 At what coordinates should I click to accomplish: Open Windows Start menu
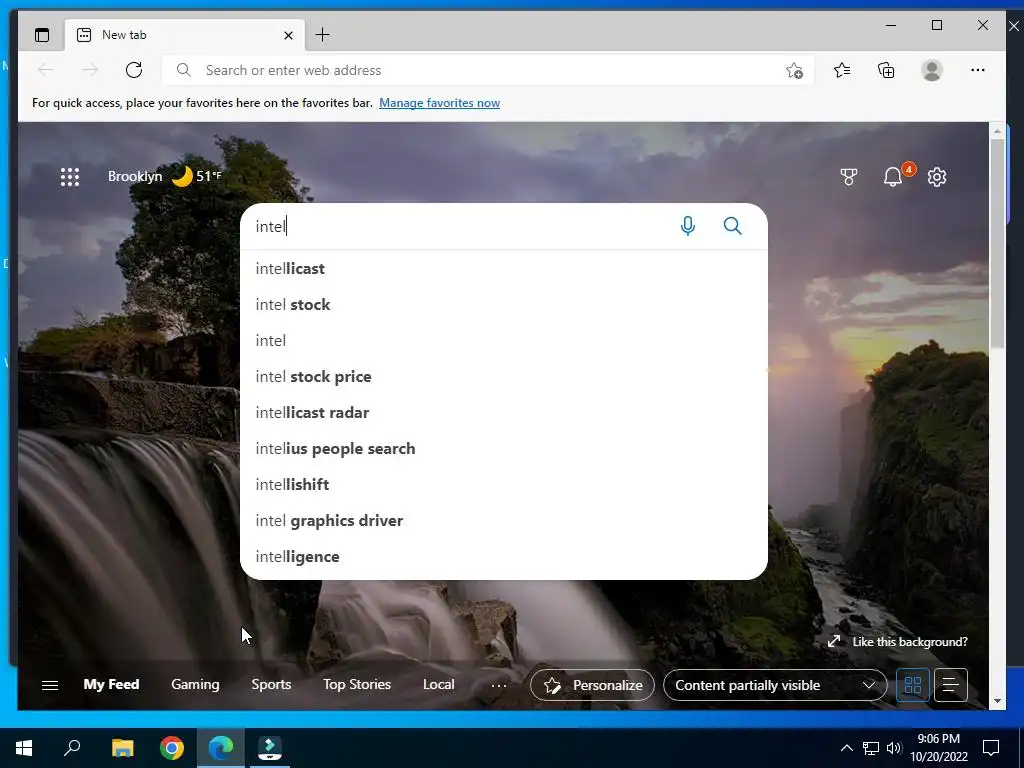[24, 748]
